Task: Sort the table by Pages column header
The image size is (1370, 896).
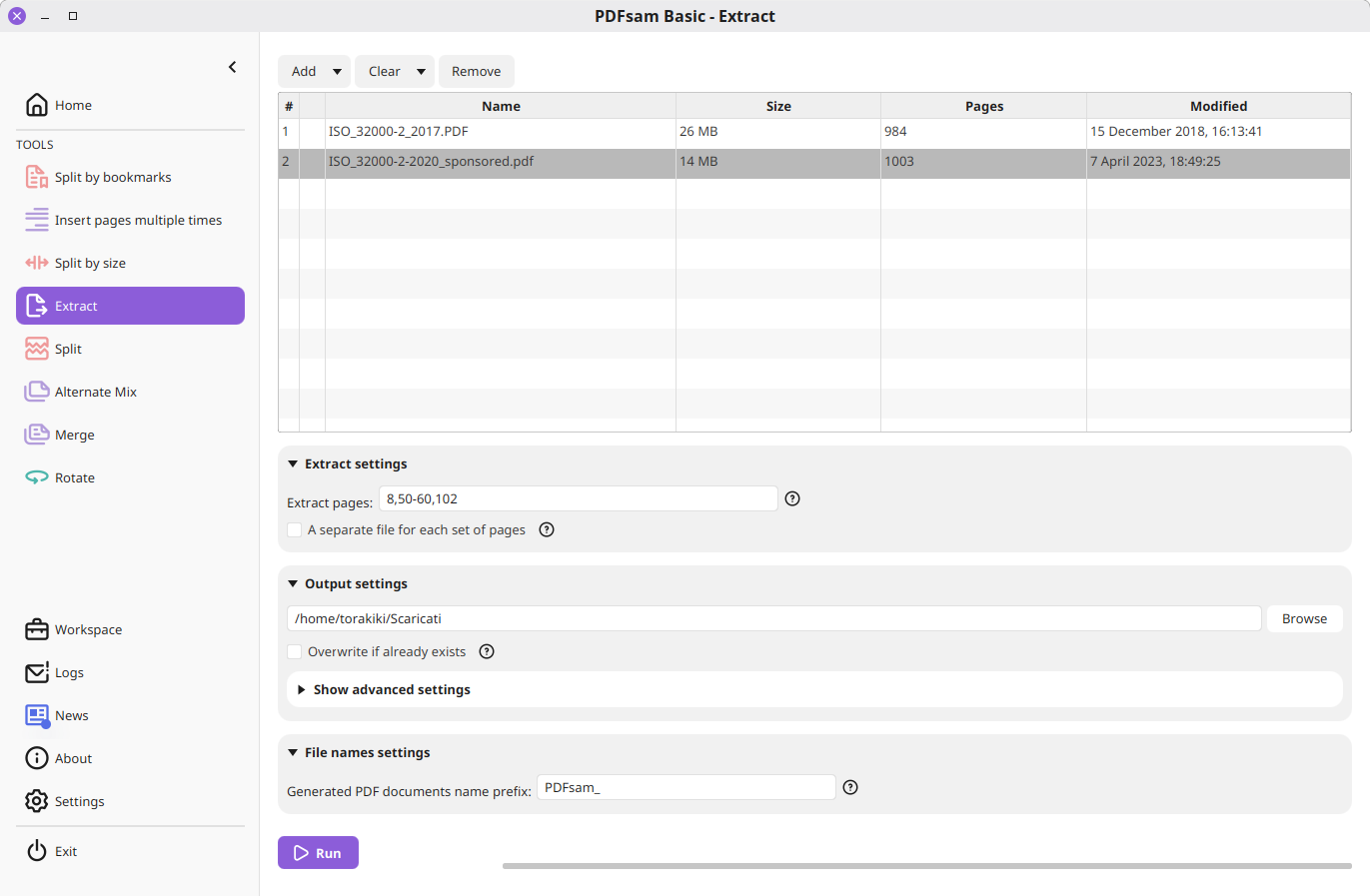Action: pos(983,106)
